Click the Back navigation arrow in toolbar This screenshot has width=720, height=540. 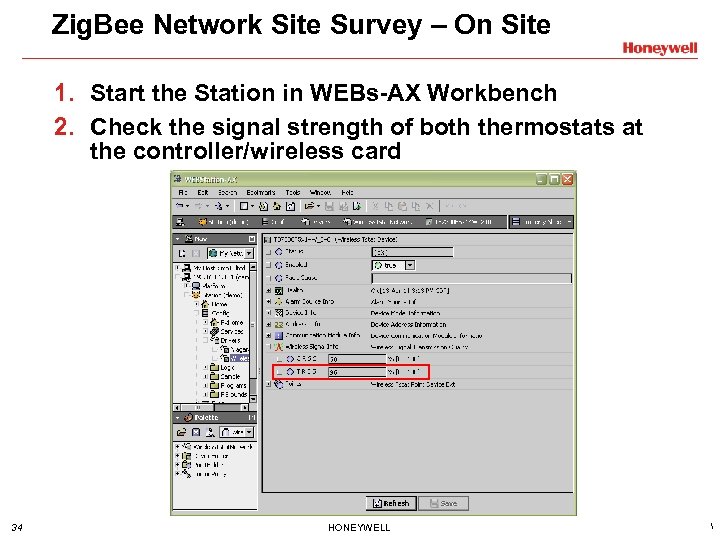point(180,206)
